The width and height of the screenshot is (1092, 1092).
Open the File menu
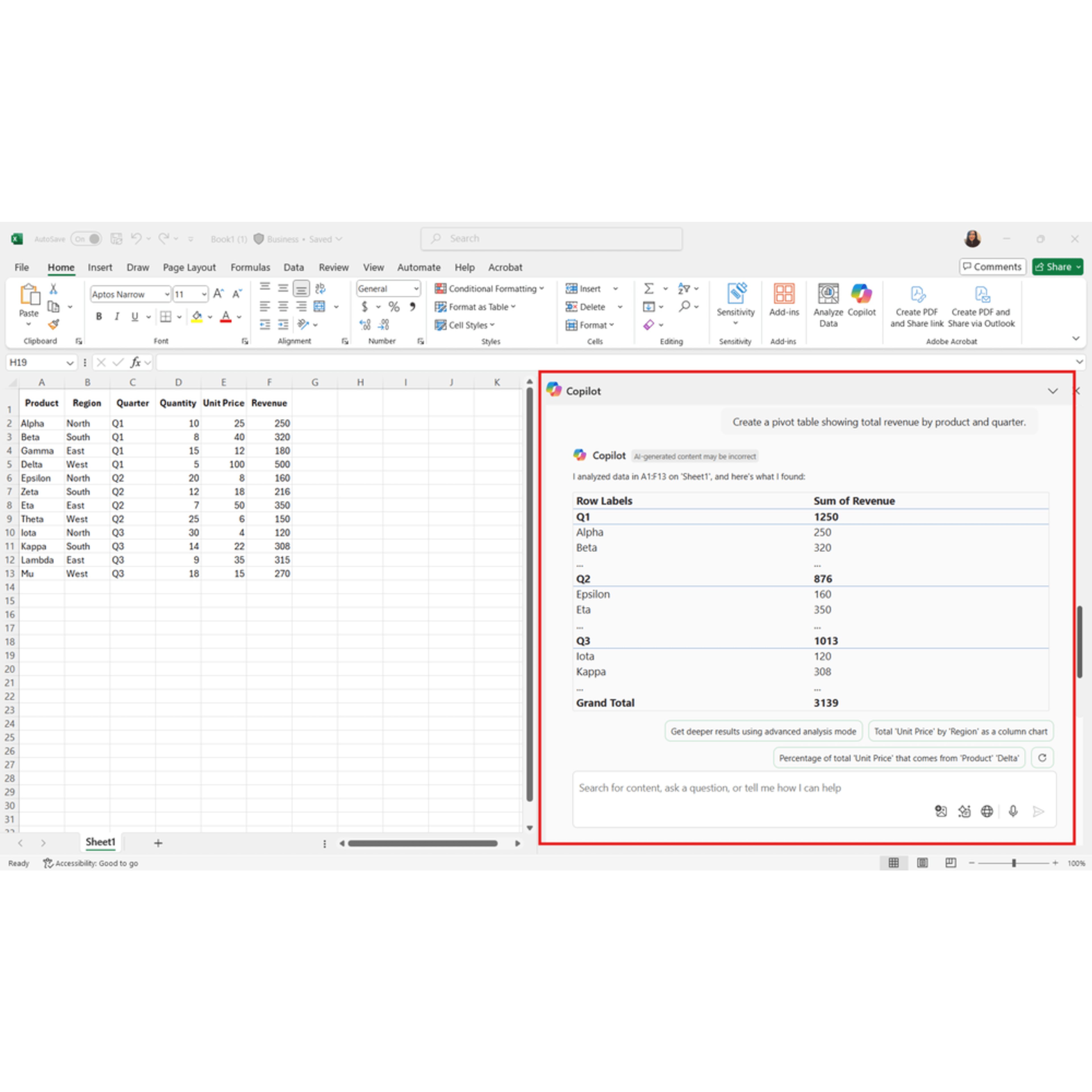[22, 267]
